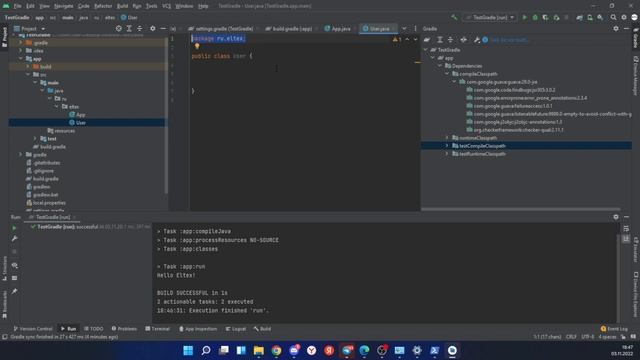This screenshot has height=360, width=640.
Task: Open the Build menu
Action: point(122,6)
